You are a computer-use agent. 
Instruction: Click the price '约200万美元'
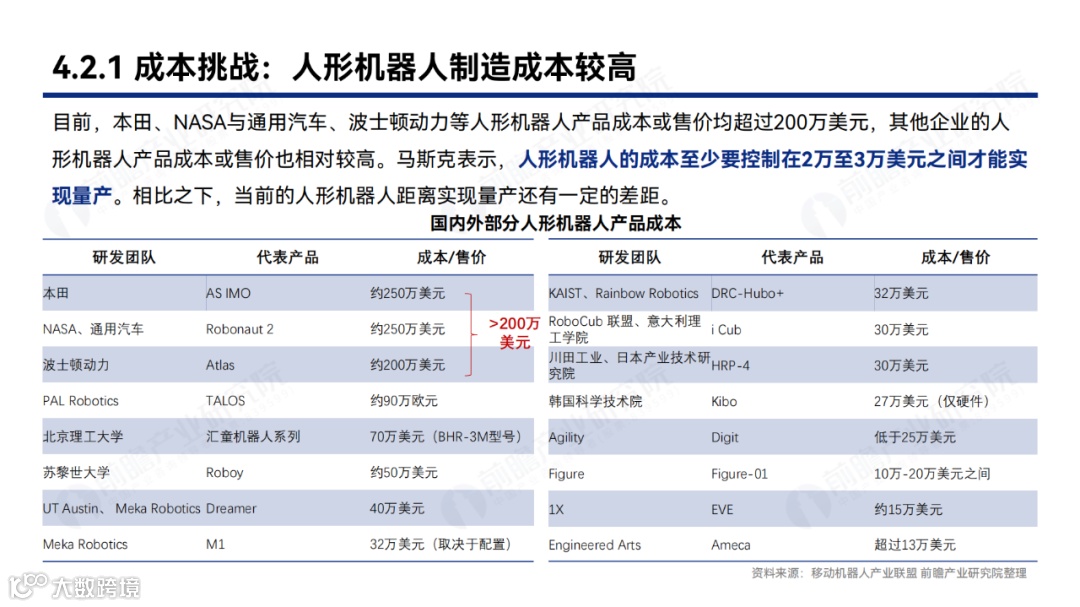[408, 365]
